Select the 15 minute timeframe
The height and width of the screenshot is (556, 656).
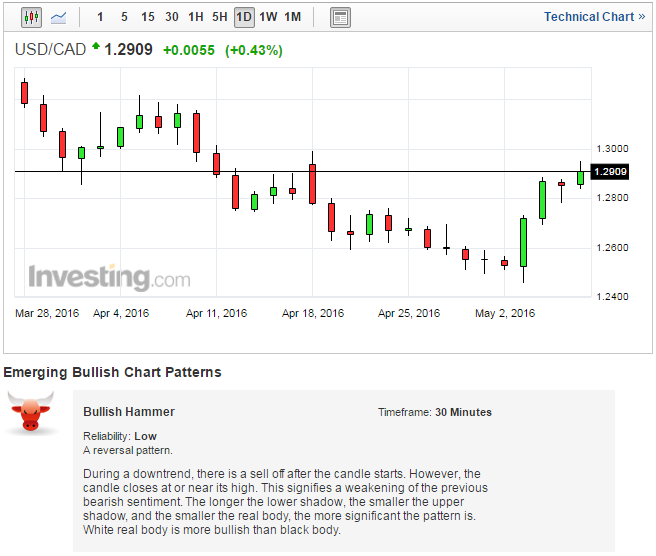click(148, 17)
